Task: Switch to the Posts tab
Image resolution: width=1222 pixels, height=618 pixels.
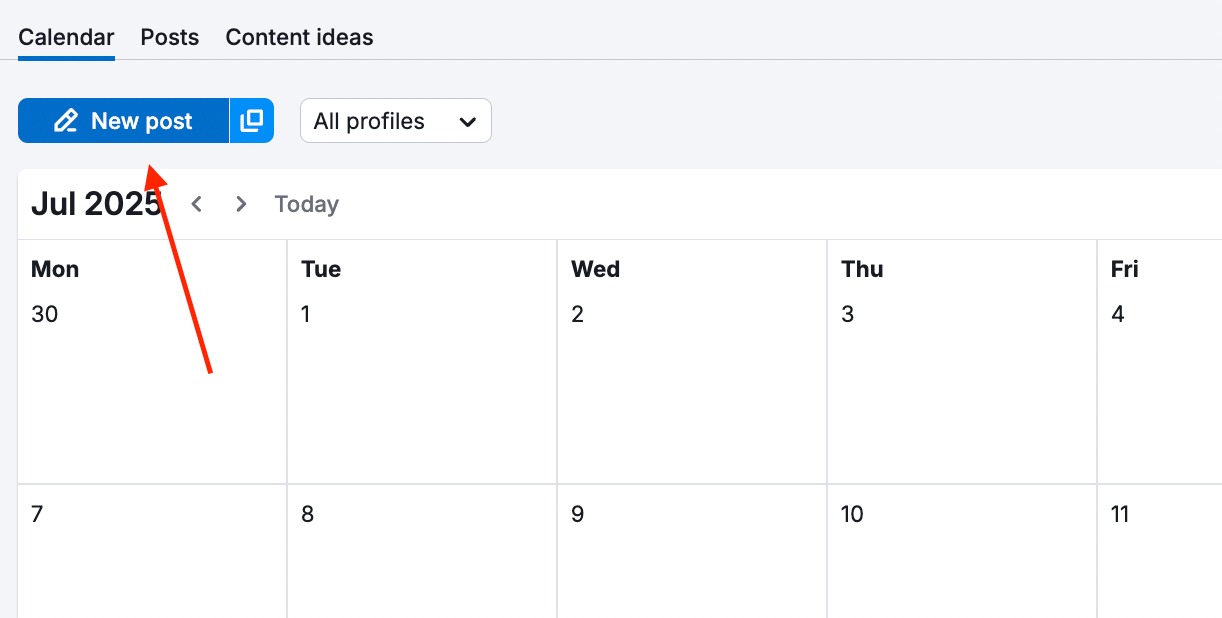Action: tap(170, 38)
